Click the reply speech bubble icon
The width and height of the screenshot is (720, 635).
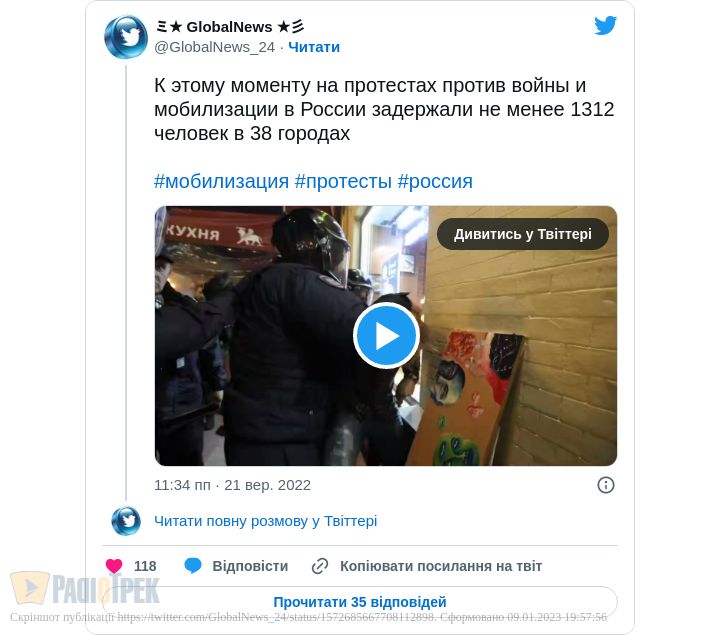193,566
